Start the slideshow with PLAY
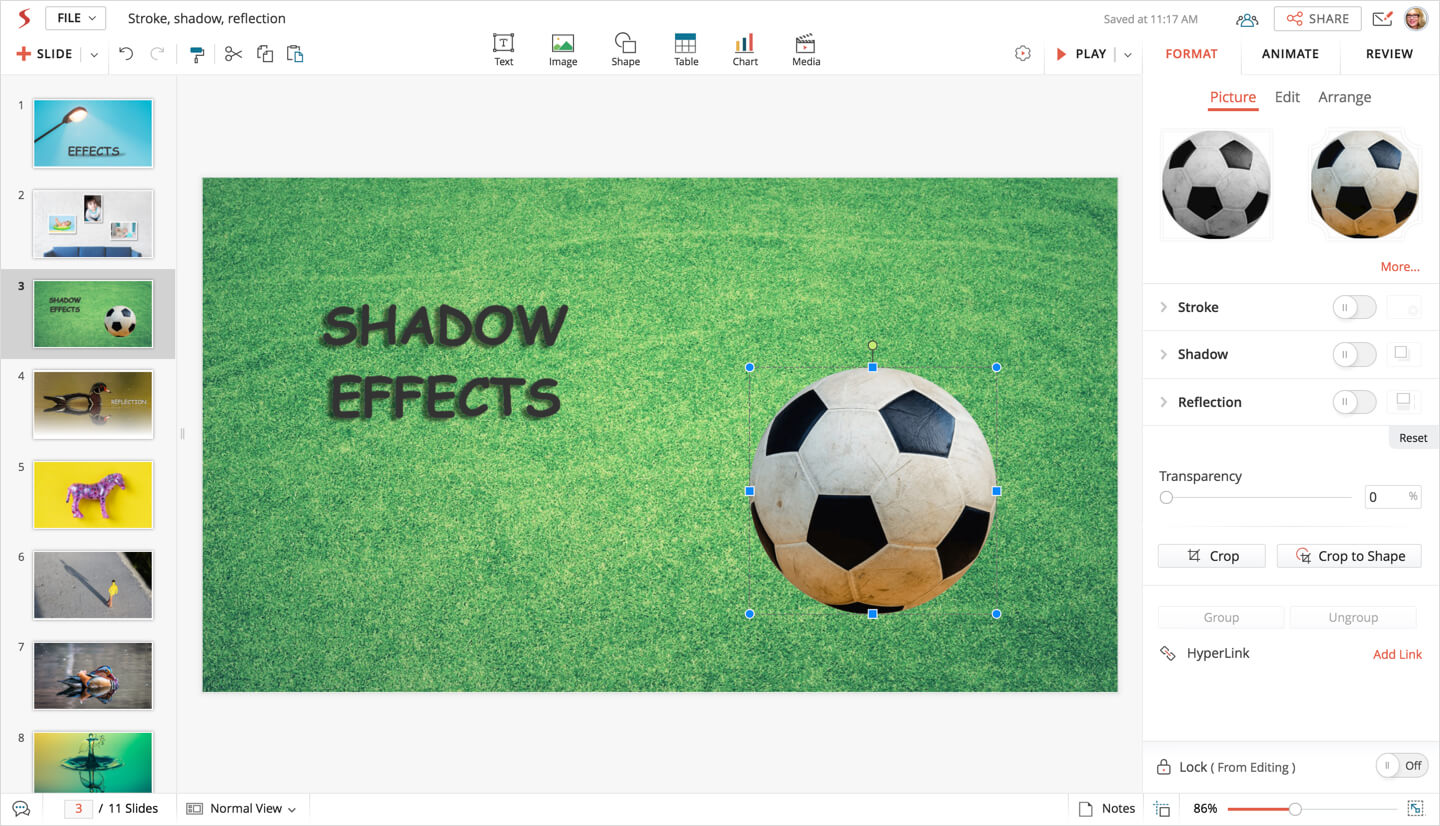The width and height of the screenshot is (1440, 826). click(x=1081, y=54)
